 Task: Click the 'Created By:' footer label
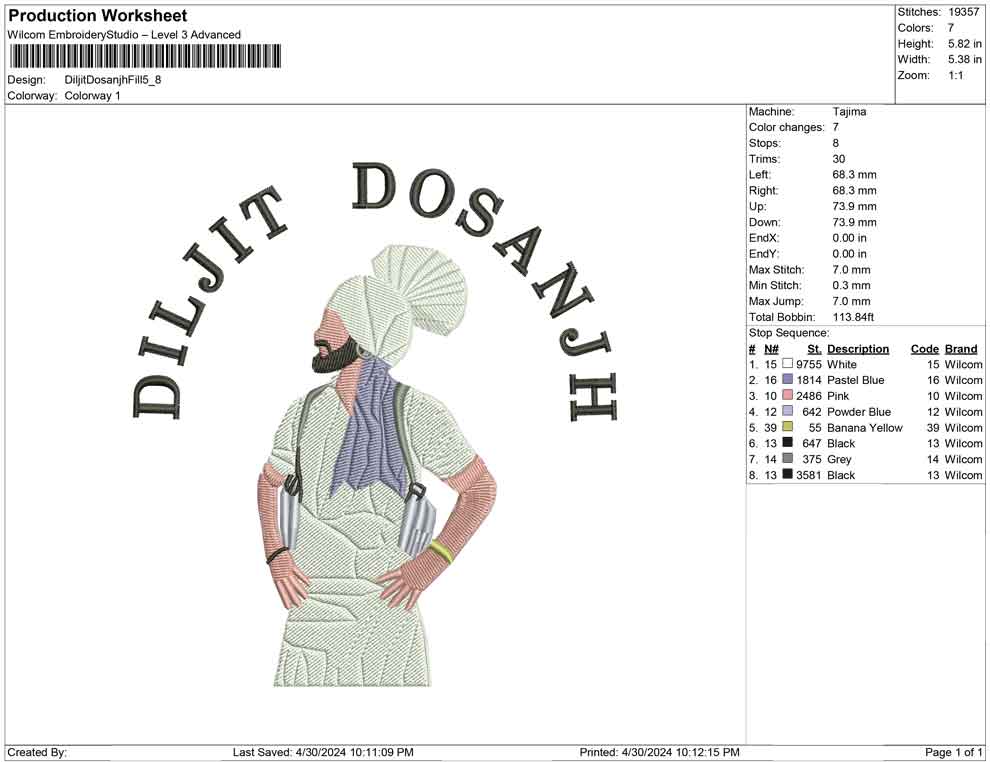click(x=37, y=752)
